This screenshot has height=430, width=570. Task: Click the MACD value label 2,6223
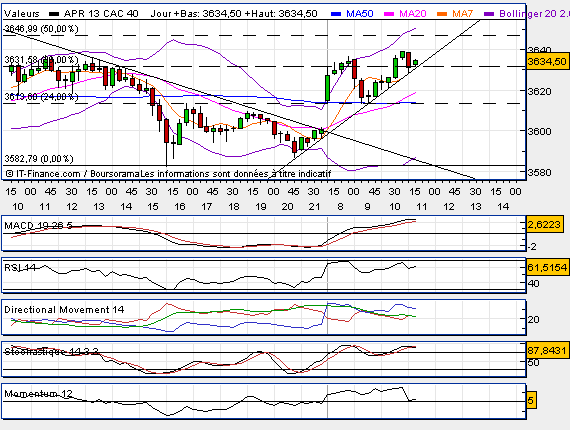point(544,225)
